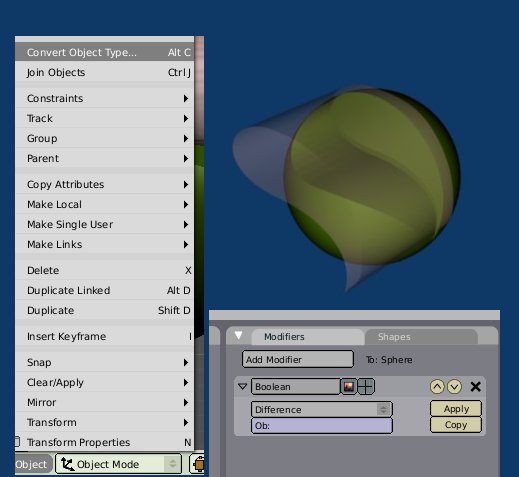
Task: Open the Mirror submenu
Action: 105,402
